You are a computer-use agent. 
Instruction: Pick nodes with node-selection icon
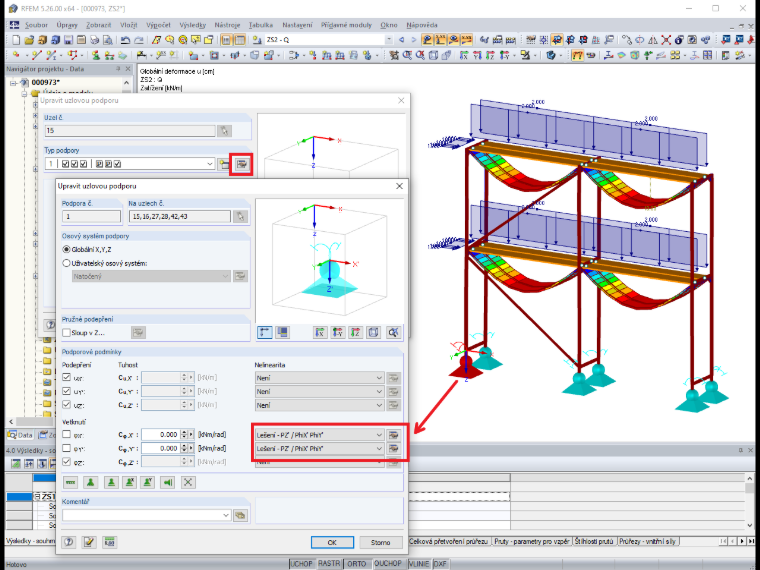pyautogui.click(x=241, y=217)
